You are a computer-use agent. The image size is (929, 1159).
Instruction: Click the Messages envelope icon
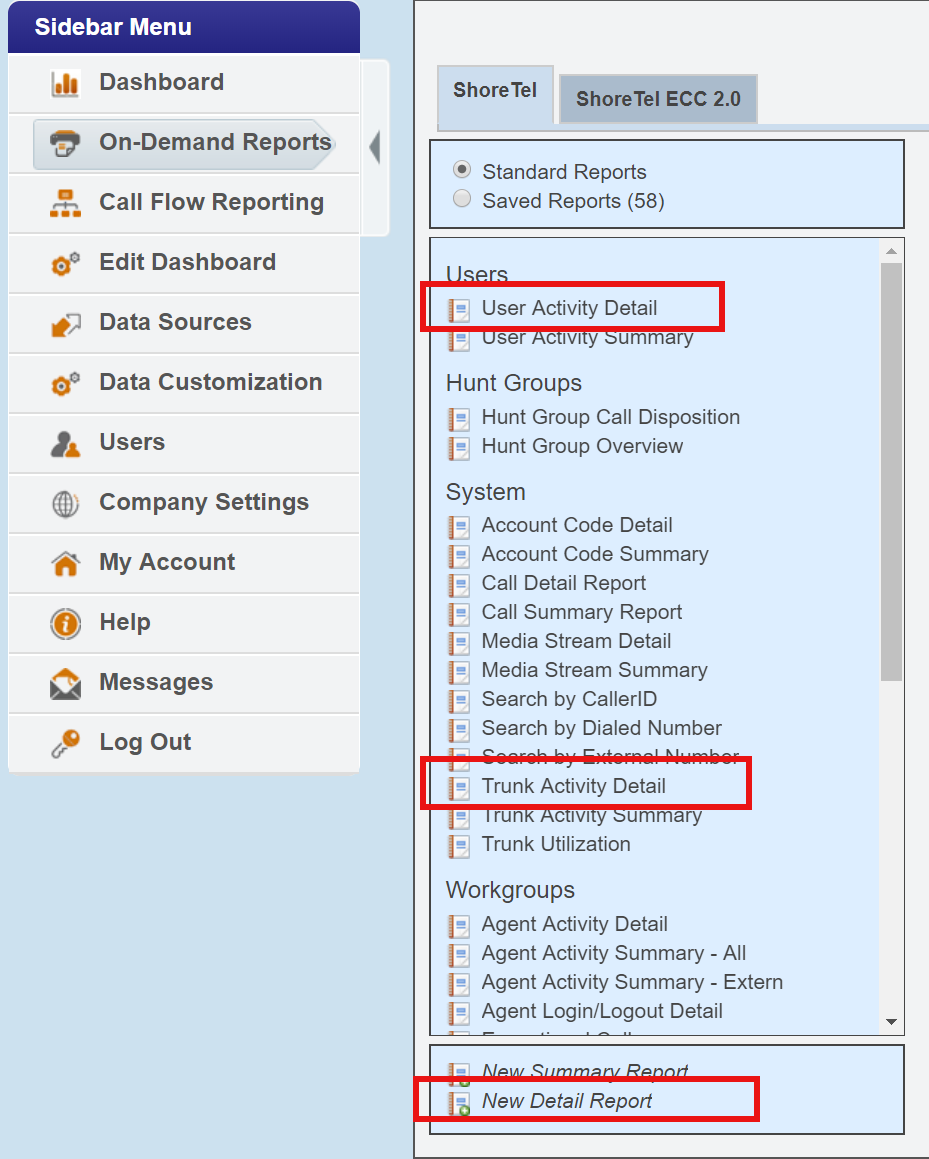[x=65, y=683]
